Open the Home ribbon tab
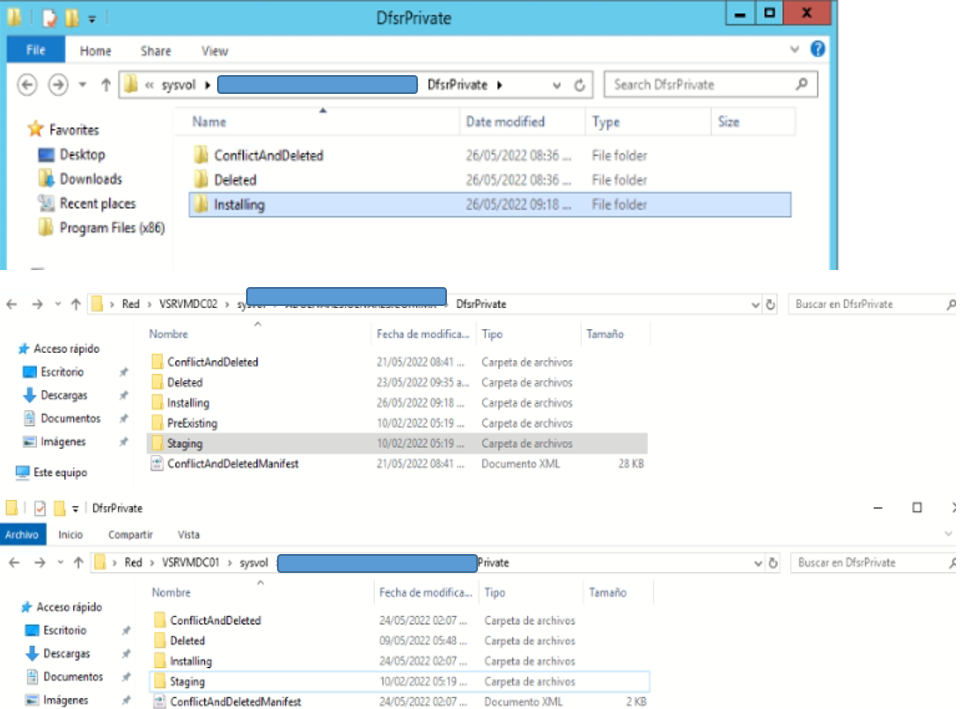This screenshot has width=961, height=709. tap(96, 51)
